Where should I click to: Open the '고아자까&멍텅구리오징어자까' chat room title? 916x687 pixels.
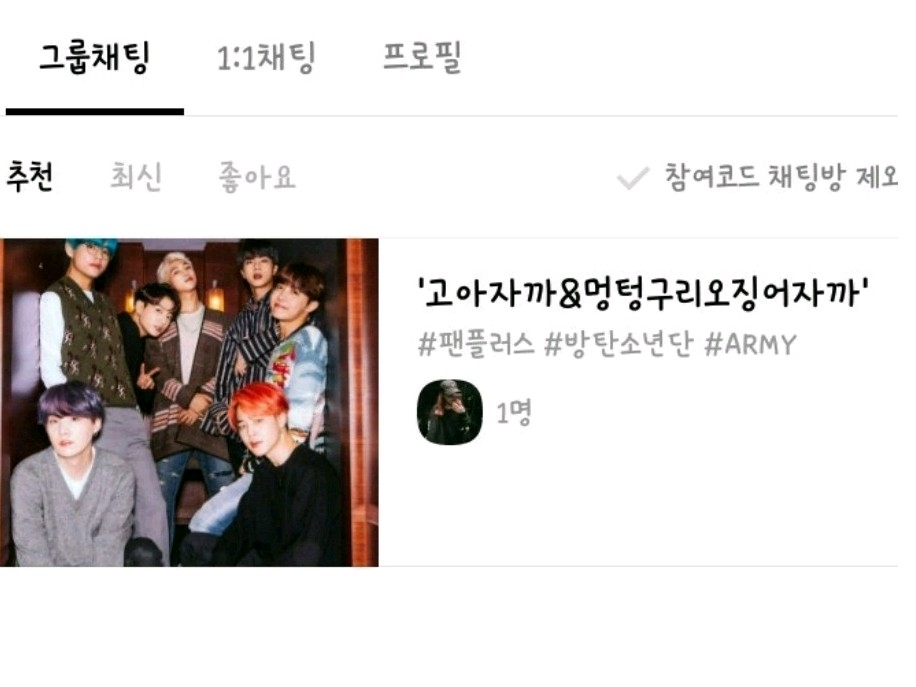coord(643,292)
